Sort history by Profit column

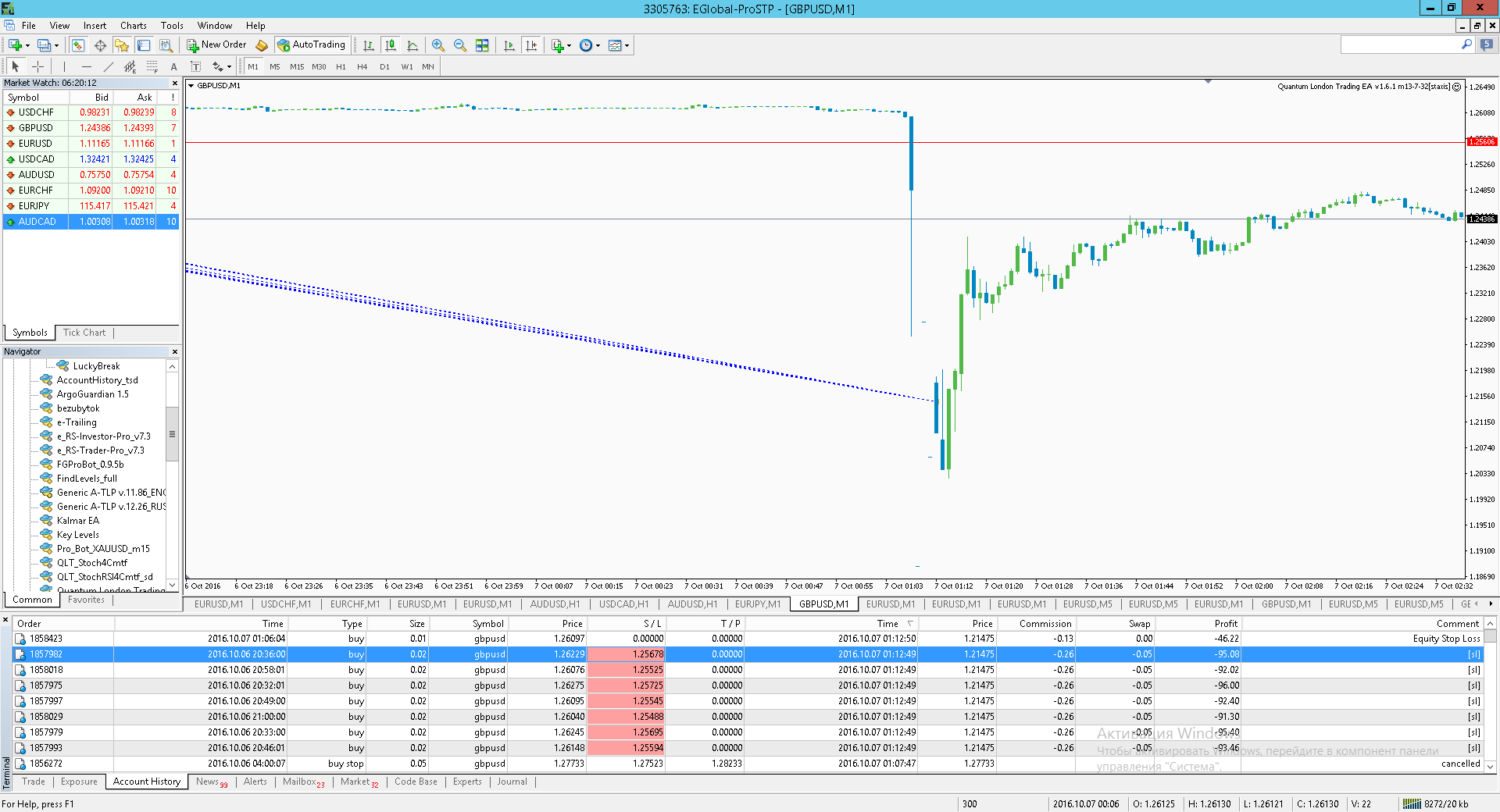1198,624
